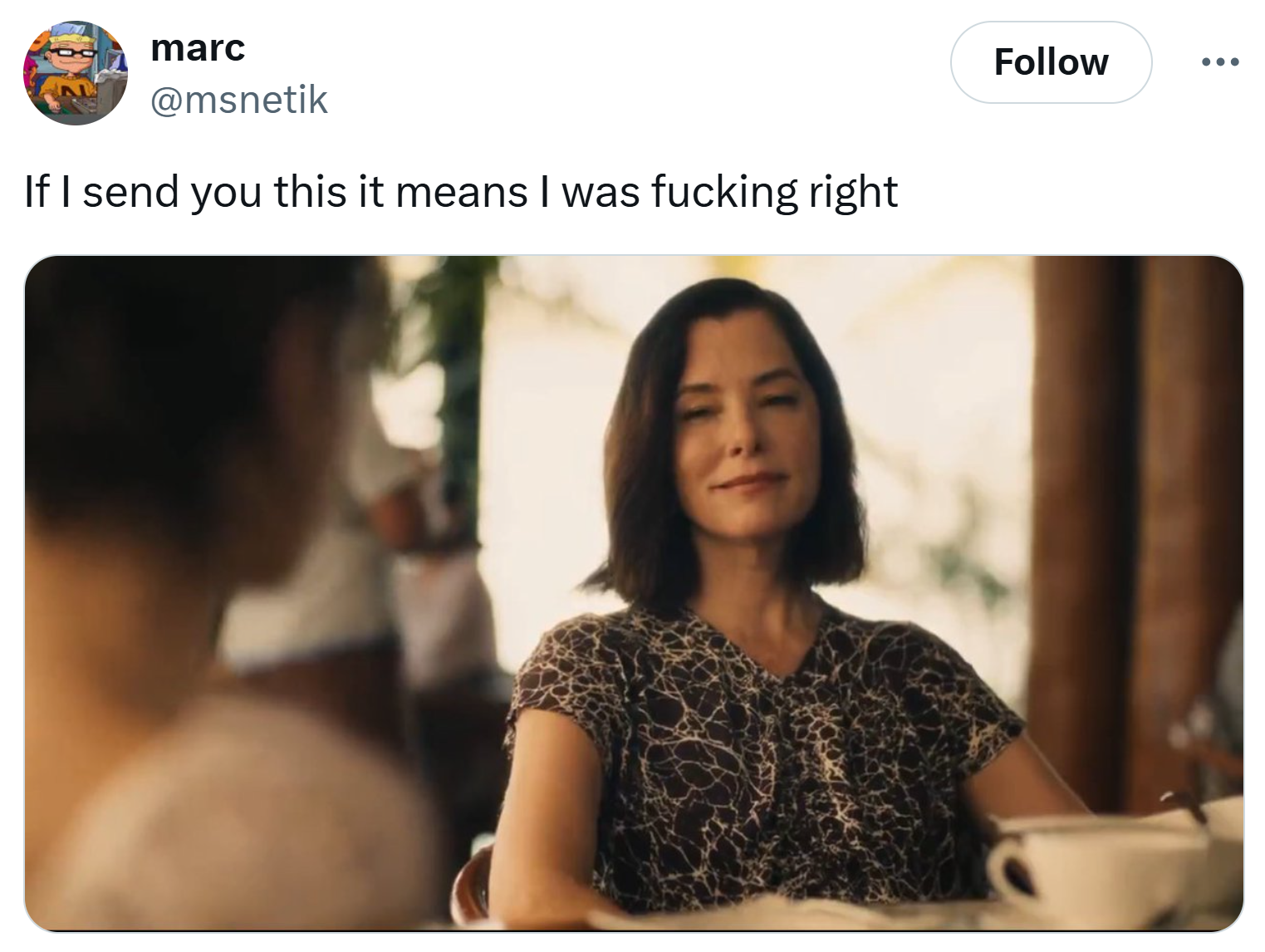Click the table edge near the coffee cup

[831, 914]
